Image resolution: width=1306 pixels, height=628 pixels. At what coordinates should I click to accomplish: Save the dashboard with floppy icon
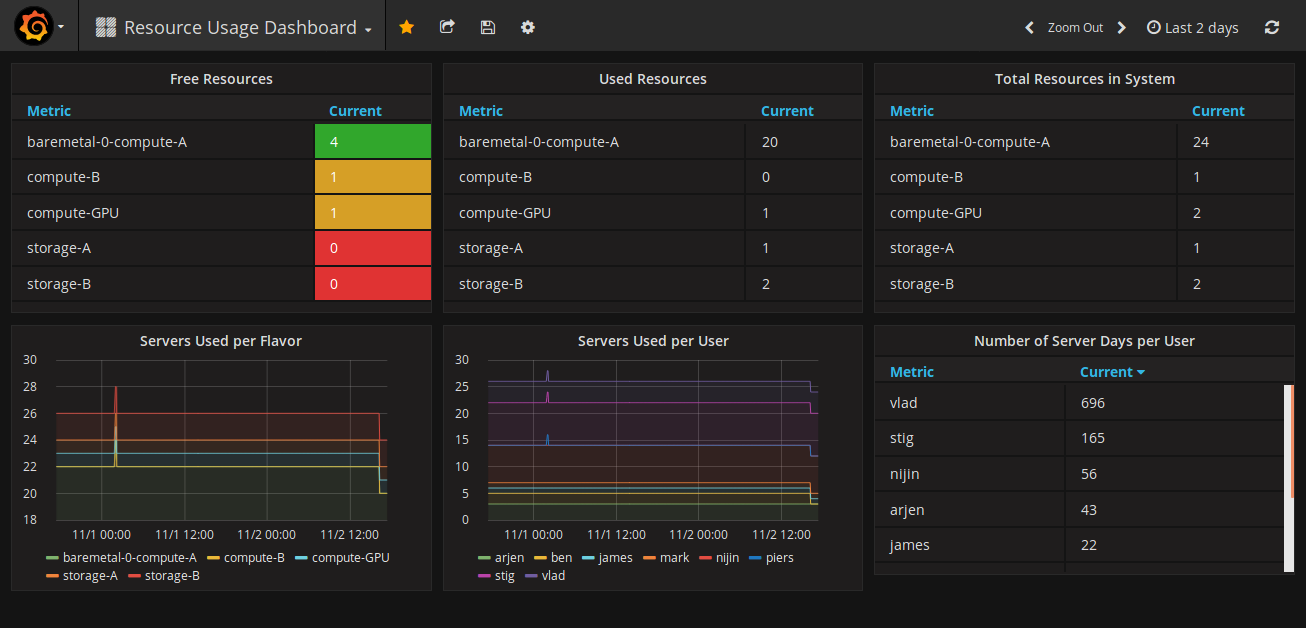coord(488,27)
